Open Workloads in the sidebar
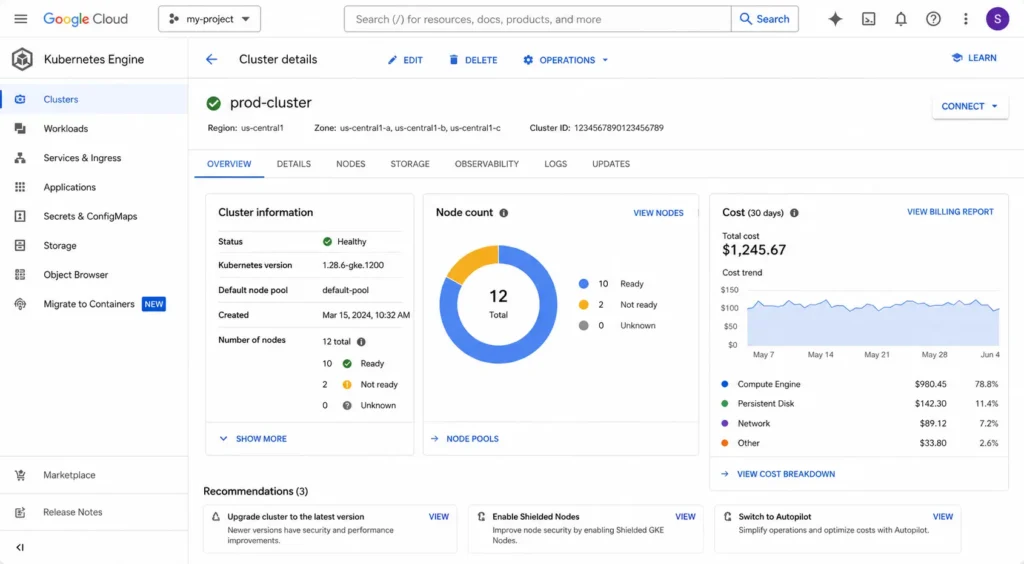Viewport: 1024px width, 564px height. [65, 129]
